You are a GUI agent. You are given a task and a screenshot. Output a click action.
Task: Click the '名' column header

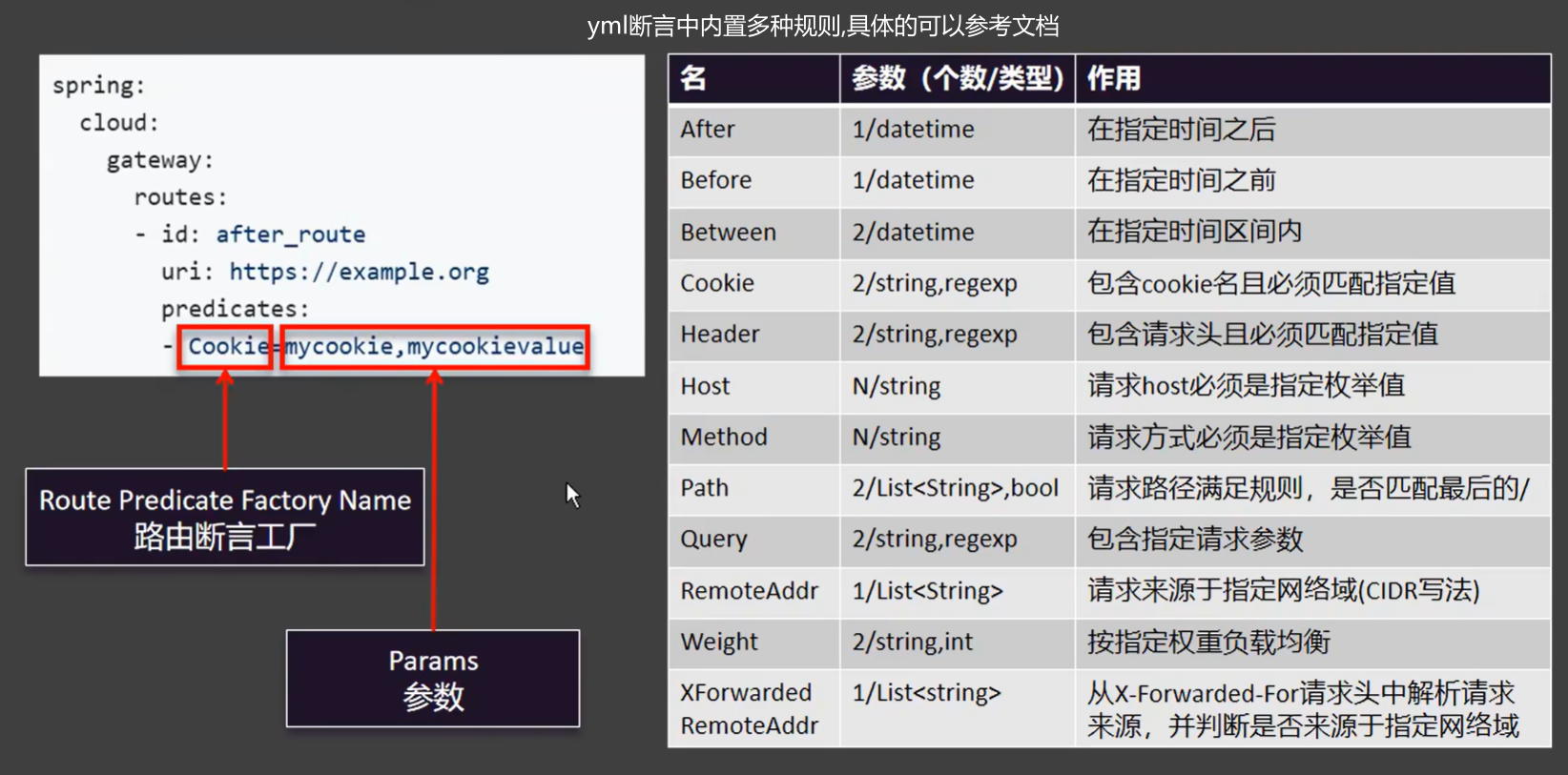(753, 79)
